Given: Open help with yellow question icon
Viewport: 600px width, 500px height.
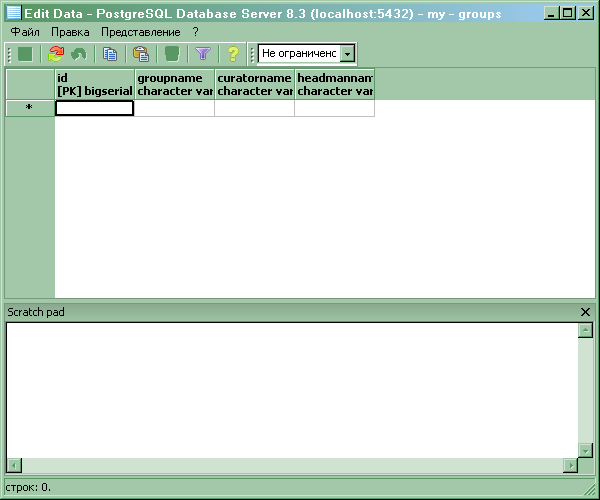Looking at the screenshot, I should pyautogui.click(x=233, y=54).
